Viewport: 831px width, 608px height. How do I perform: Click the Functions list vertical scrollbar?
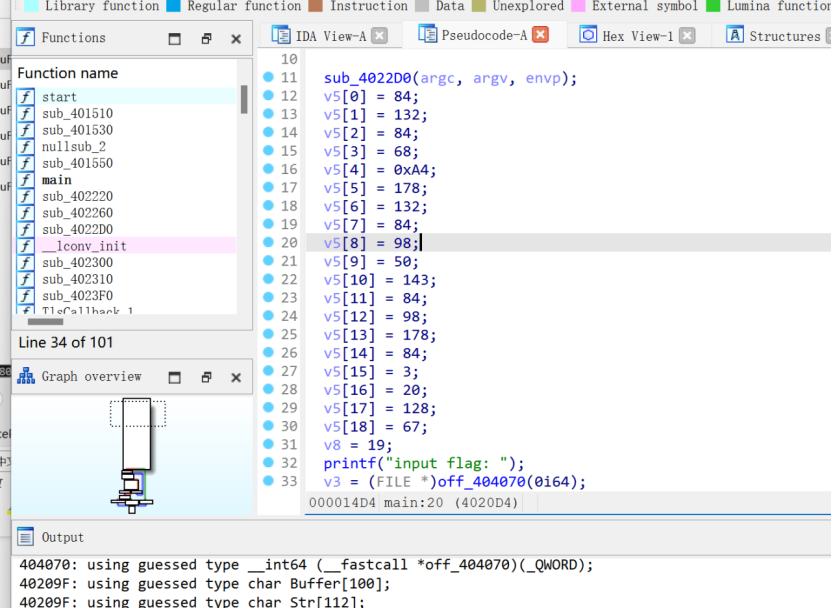pyautogui.click(x=244, y=99)
